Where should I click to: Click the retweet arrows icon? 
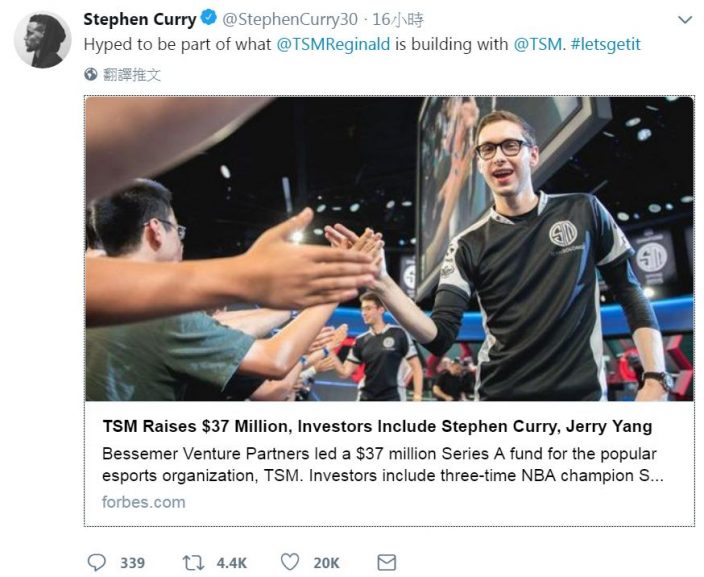pyautogui.click(x=193, y=563)
